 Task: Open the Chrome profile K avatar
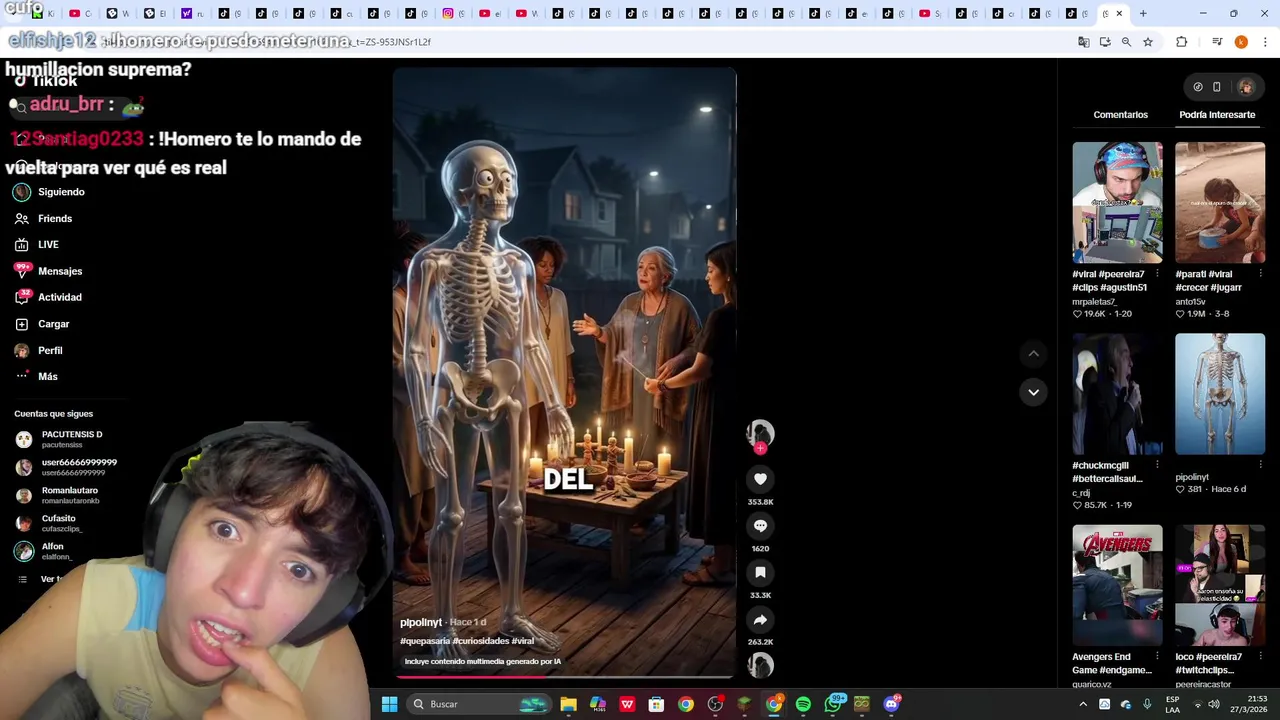[x=1241, y=42]
